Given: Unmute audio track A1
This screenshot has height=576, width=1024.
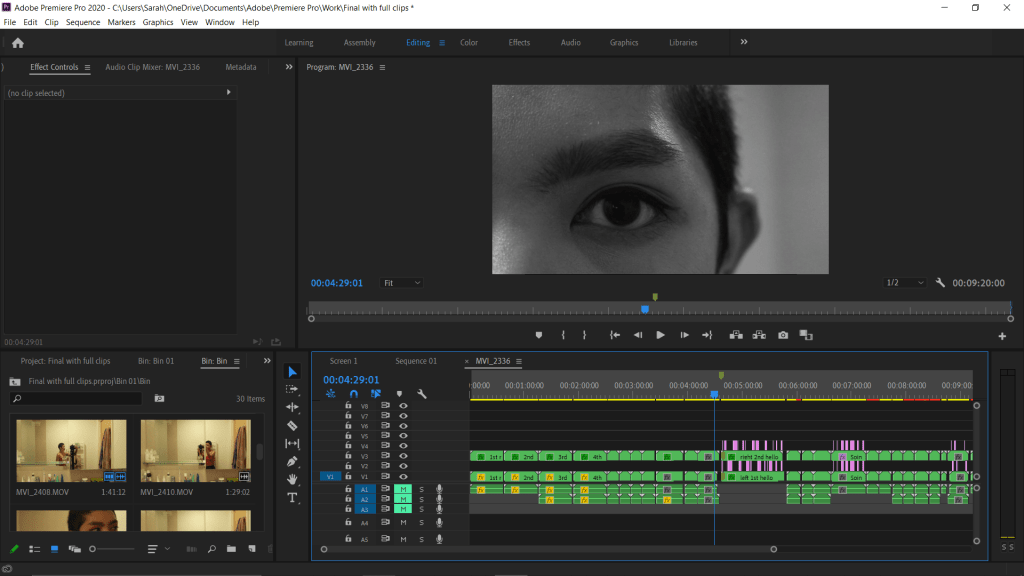Looking at the screenshot, I should pos(404,489).
